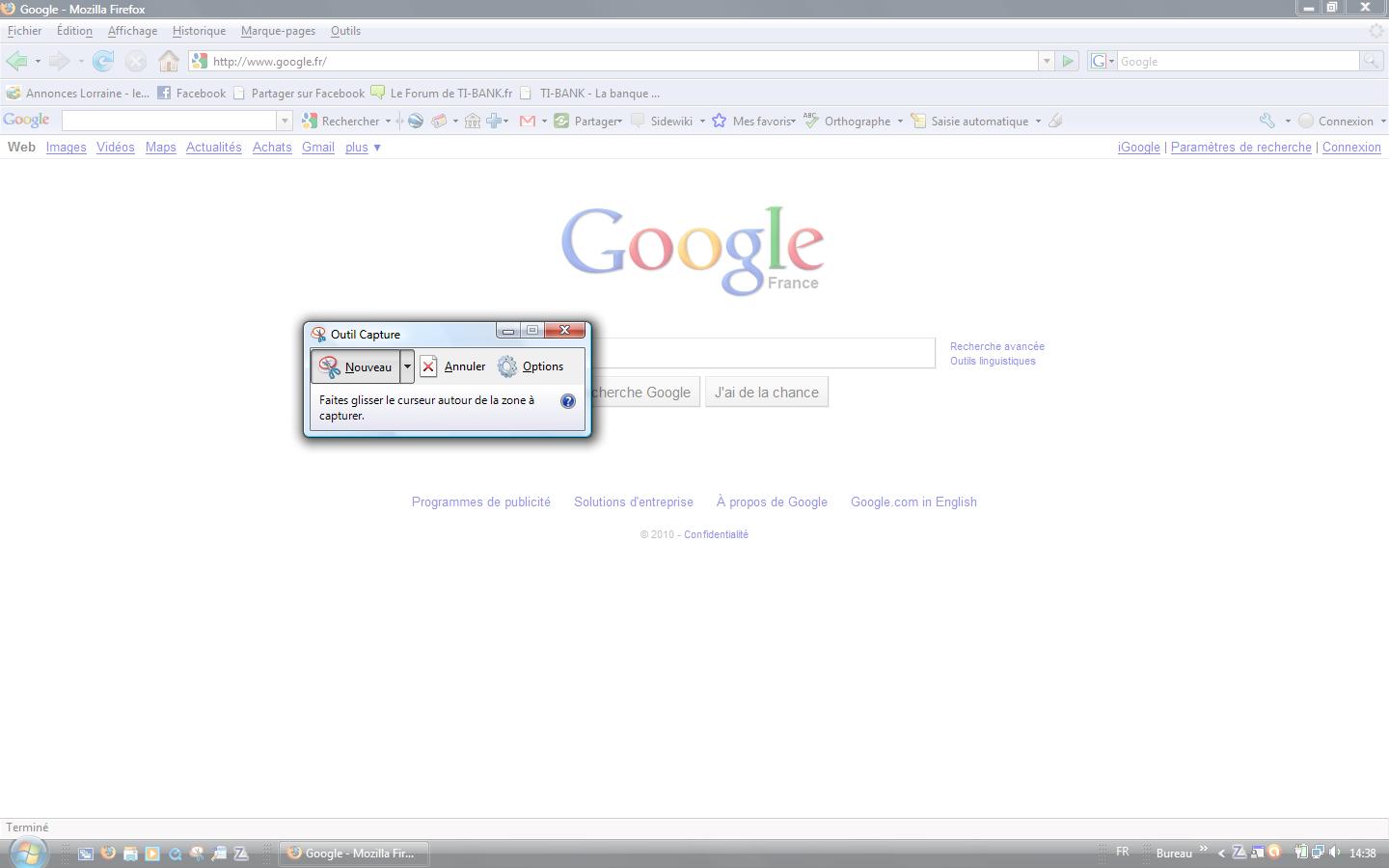The width and height of the screenshot is (1389, 868).
Task: Click the blue help icon in Outil Capture
Action: point(568,401)
